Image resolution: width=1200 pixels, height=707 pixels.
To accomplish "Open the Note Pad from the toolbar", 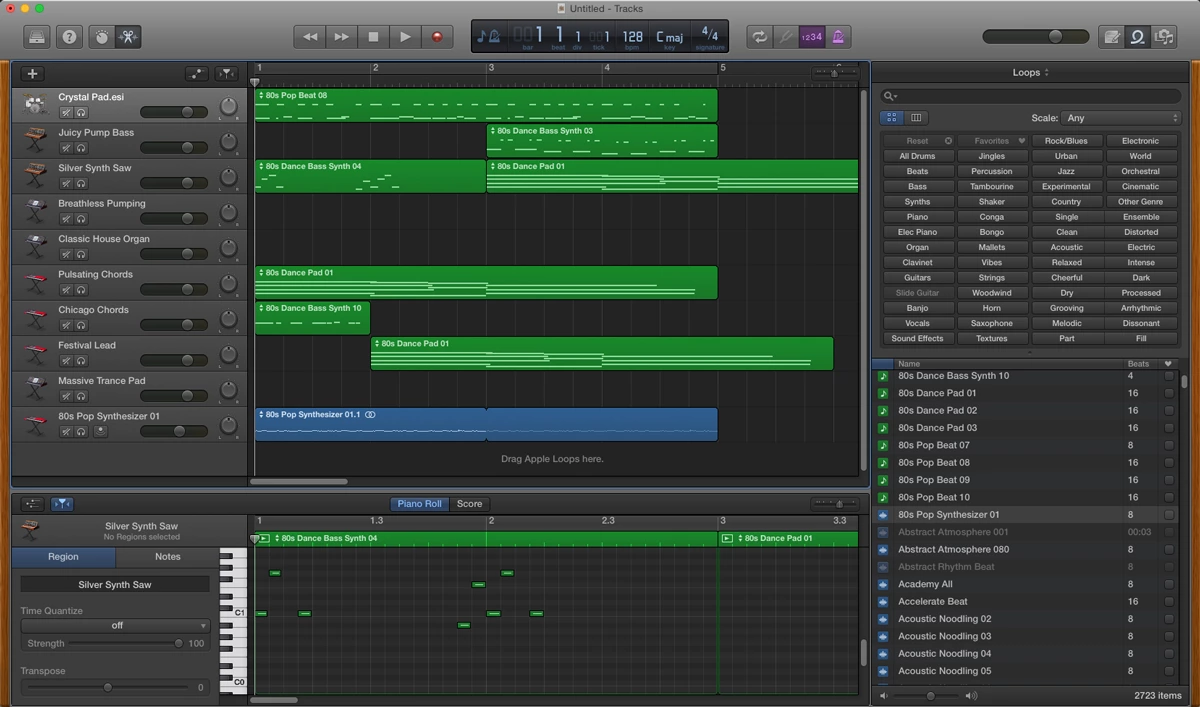I will (x=1111, y=37).
